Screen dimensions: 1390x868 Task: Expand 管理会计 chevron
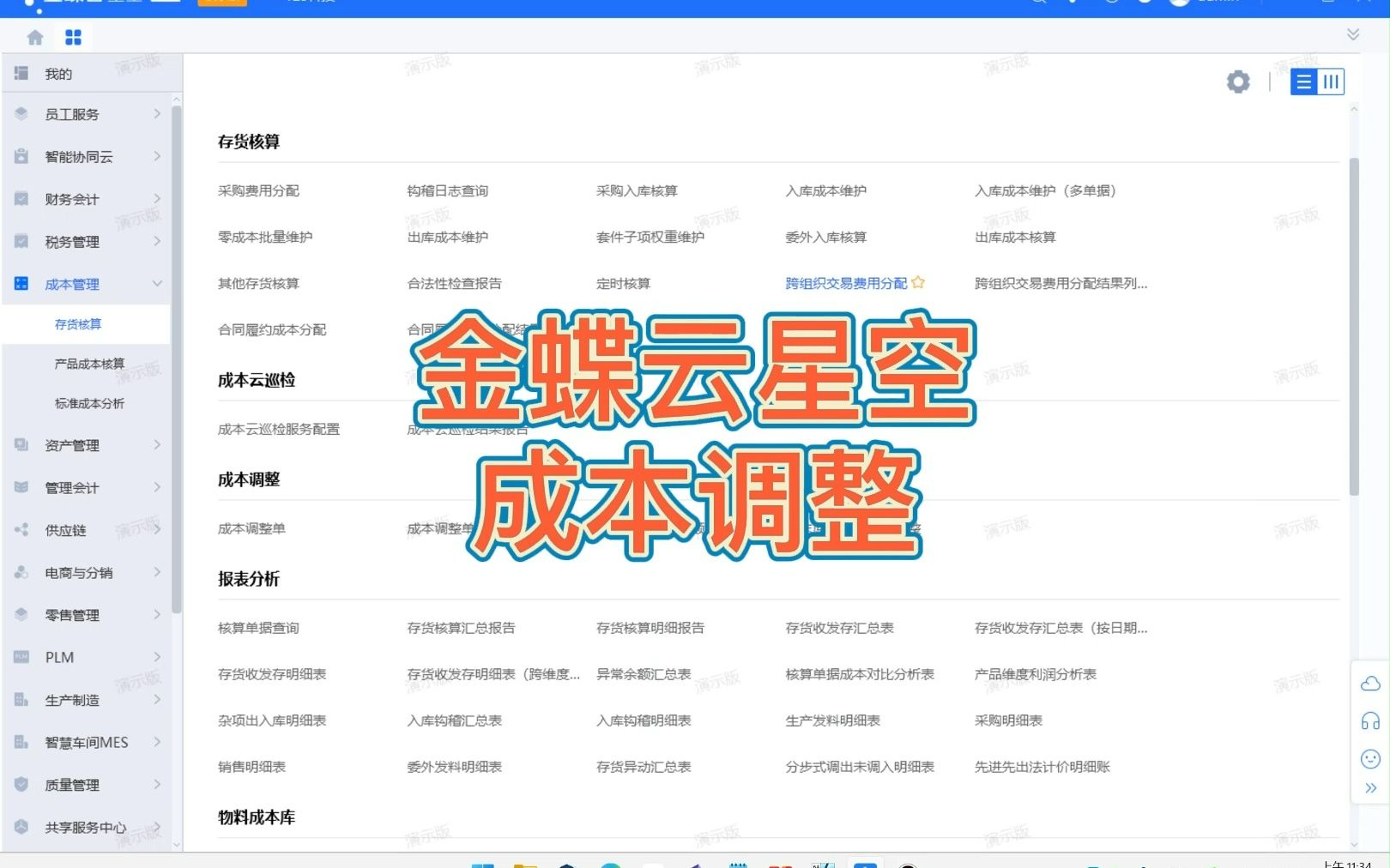coord(157,486)
